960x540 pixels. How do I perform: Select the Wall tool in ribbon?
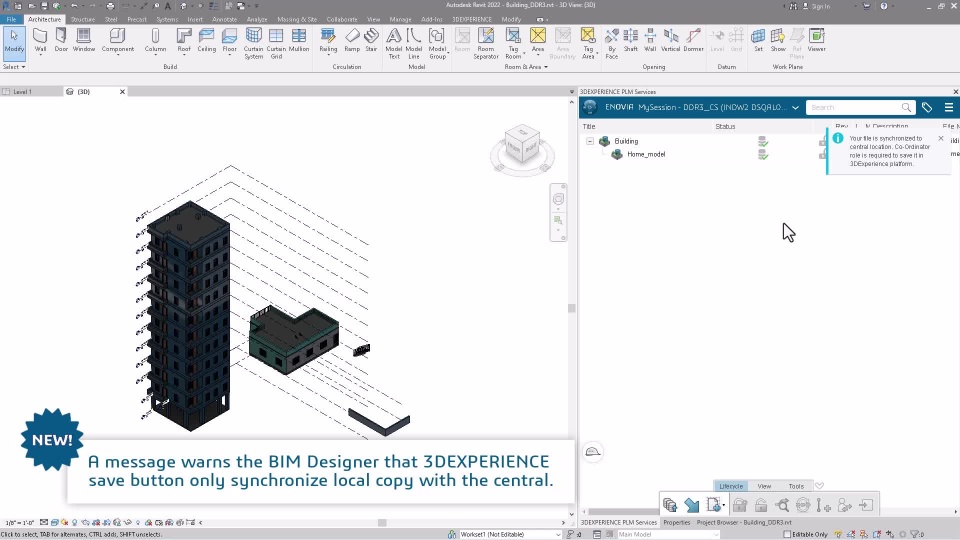coord(40,40)
